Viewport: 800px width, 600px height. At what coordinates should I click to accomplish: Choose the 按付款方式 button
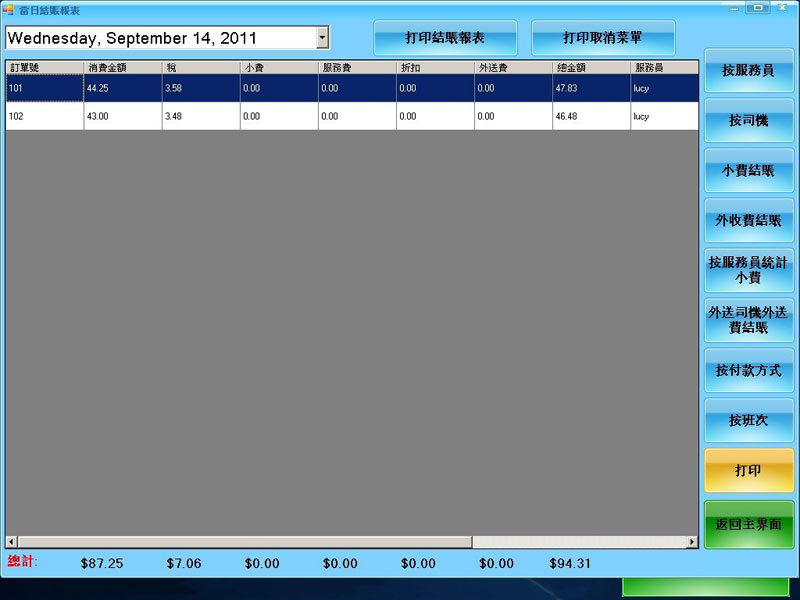point(749,371)
